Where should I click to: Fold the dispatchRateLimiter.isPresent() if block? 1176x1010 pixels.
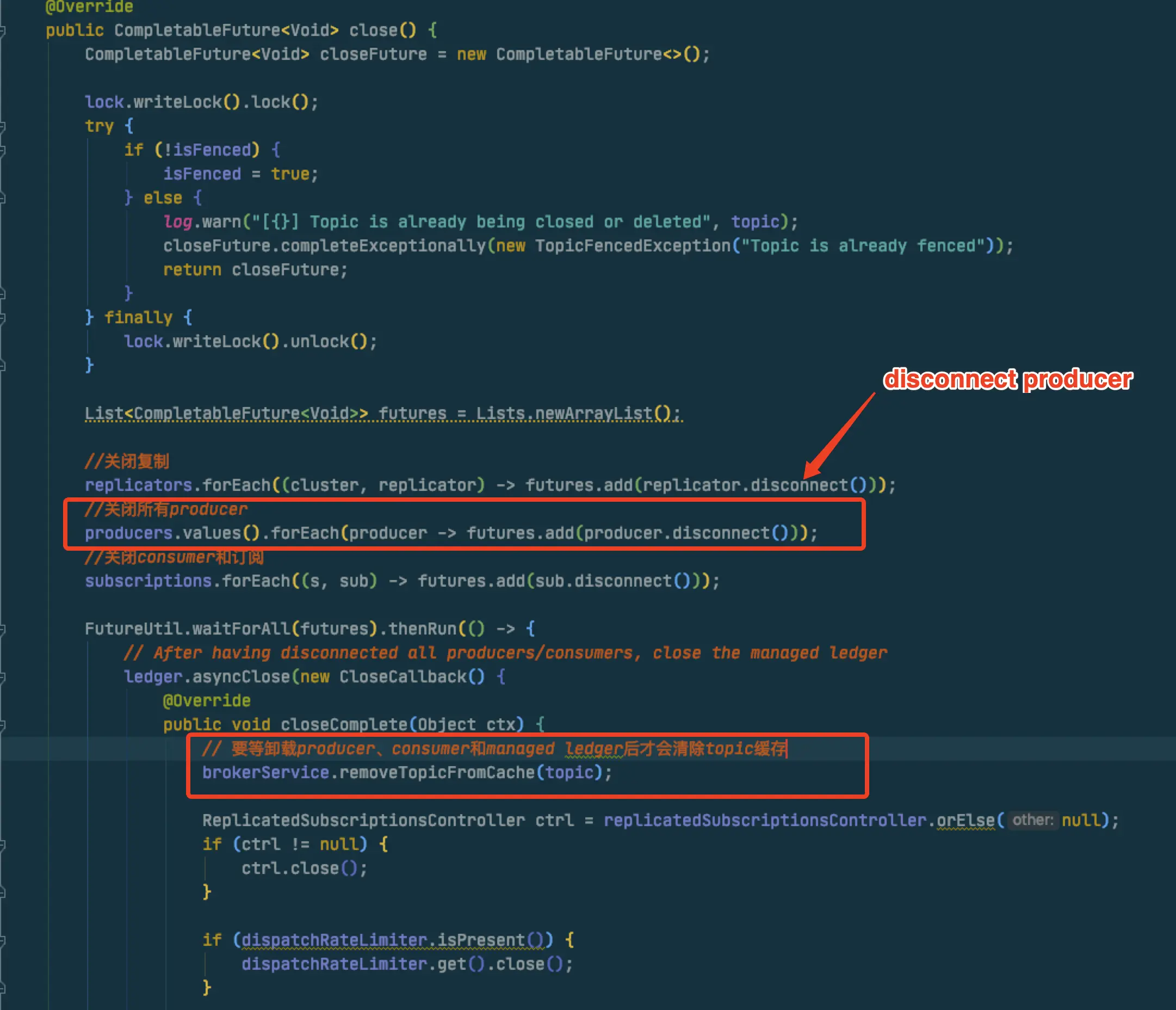tap(2, 941)
